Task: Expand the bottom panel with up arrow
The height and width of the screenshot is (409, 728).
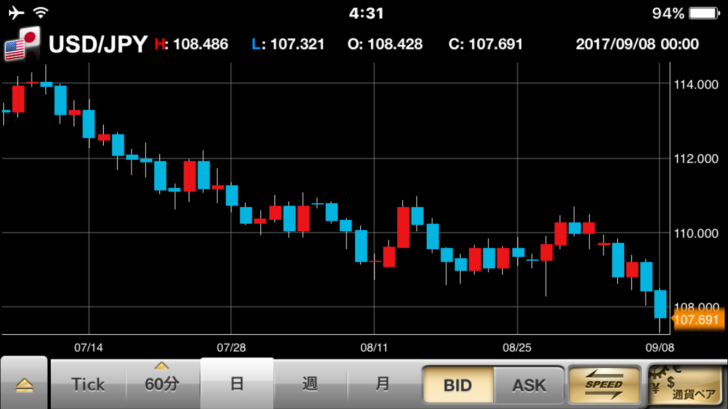Action: pos(24,384)
